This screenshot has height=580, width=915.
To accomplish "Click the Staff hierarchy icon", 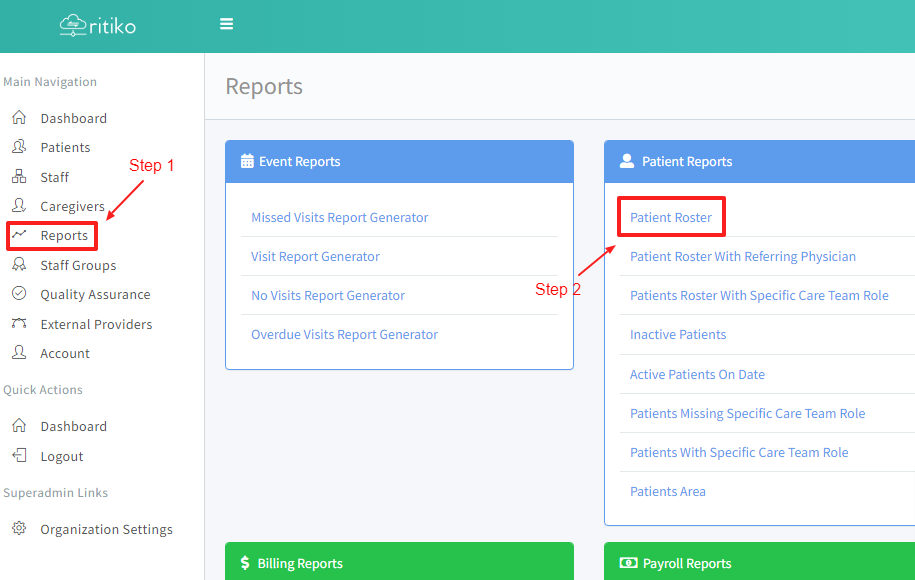I will tap(19, 177).
